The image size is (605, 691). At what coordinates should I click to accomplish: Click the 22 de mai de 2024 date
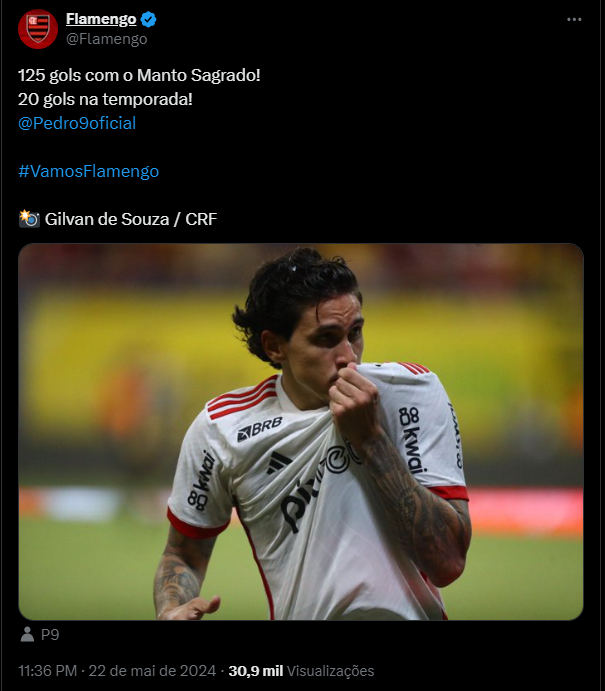[x=152, y=671]
